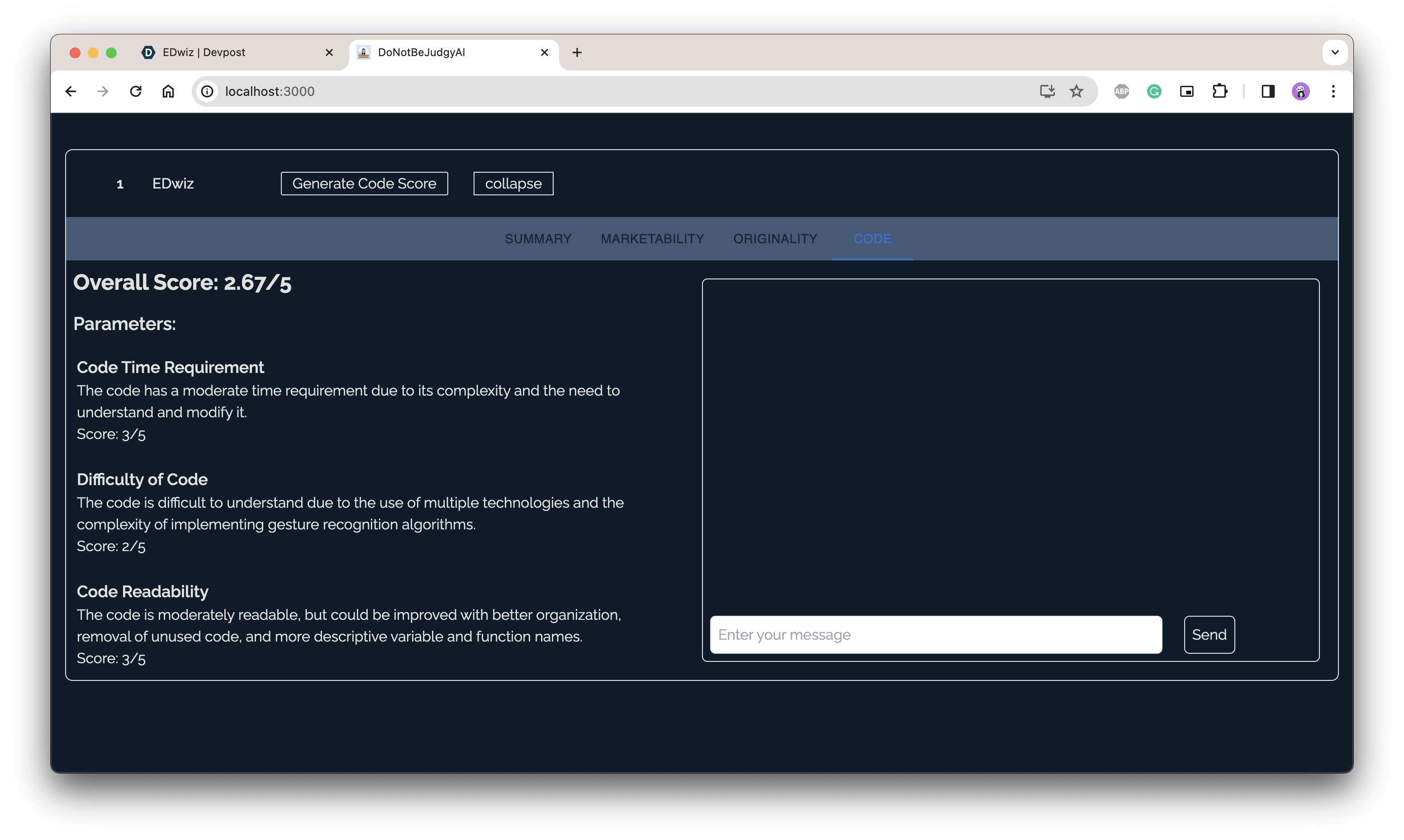Image resolution: width=1404 pixels, height=840 pixels.
Task: Click the install app icon in the address bar
Action: point(1047,91)
